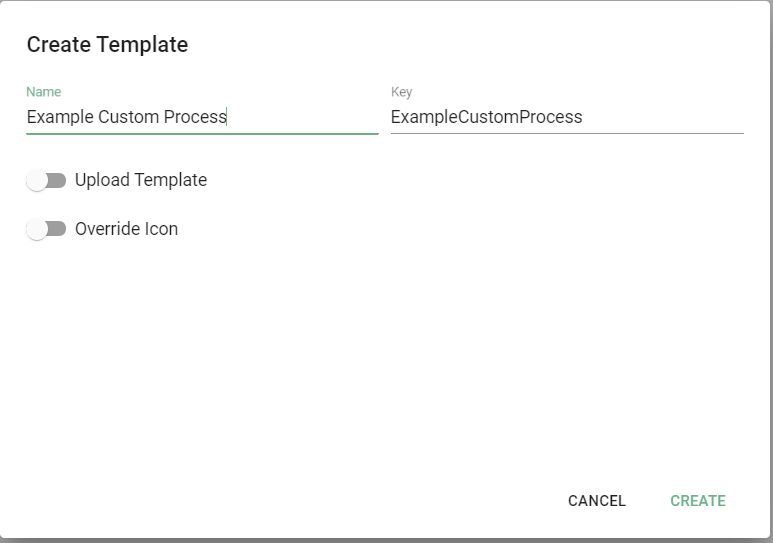Click the ExampleCustomProcess key text

click(x=486, y=117)
